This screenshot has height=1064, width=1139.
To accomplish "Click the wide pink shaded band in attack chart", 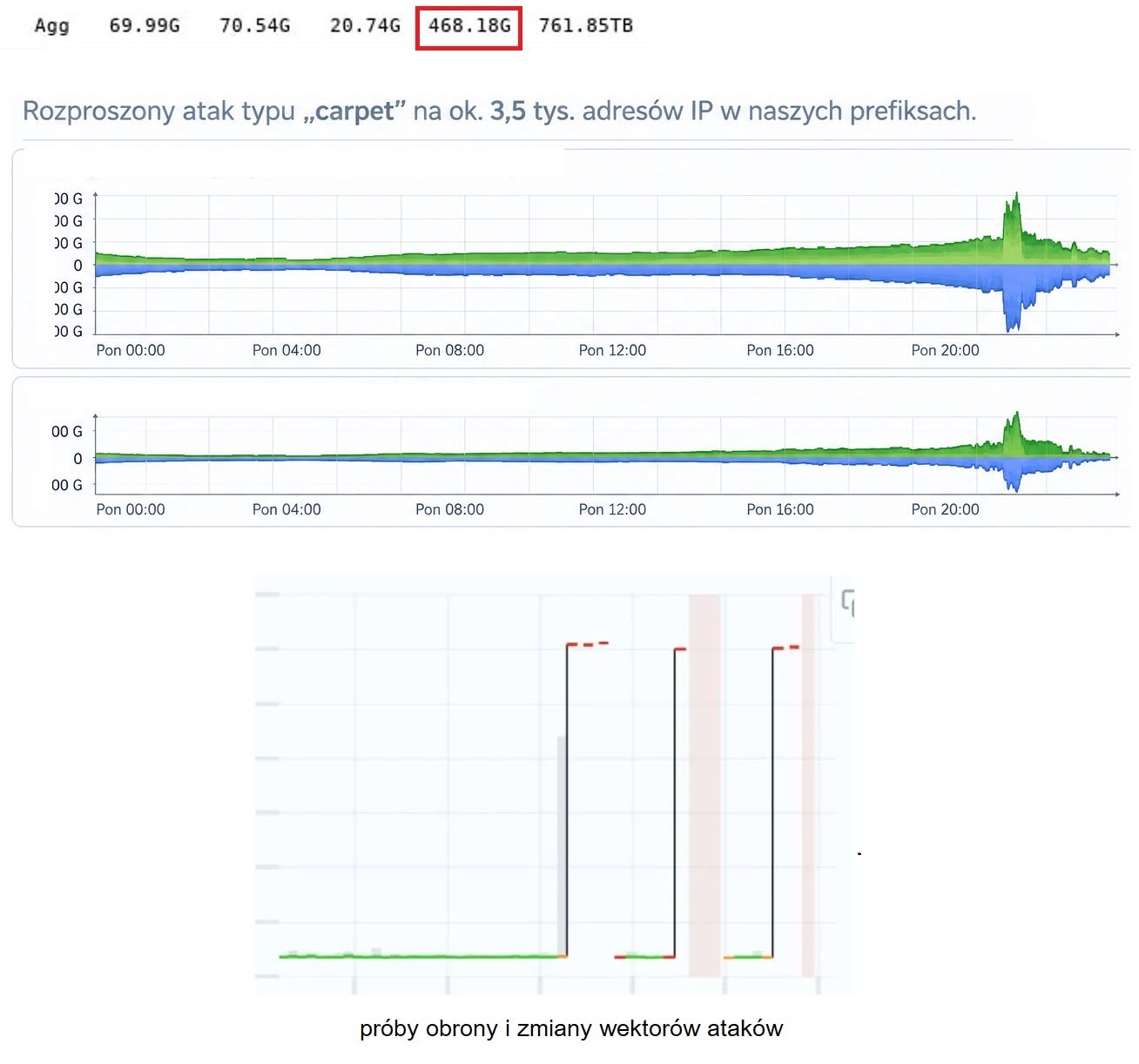I will coord(704,784).
